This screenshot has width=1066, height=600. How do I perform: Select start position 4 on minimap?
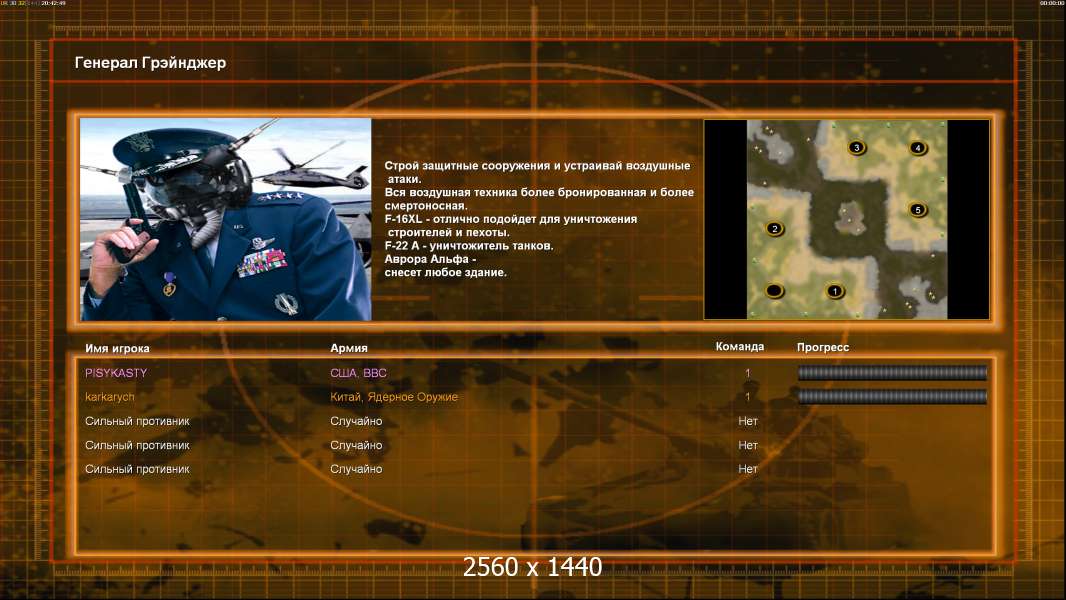[x=918, y=147]
